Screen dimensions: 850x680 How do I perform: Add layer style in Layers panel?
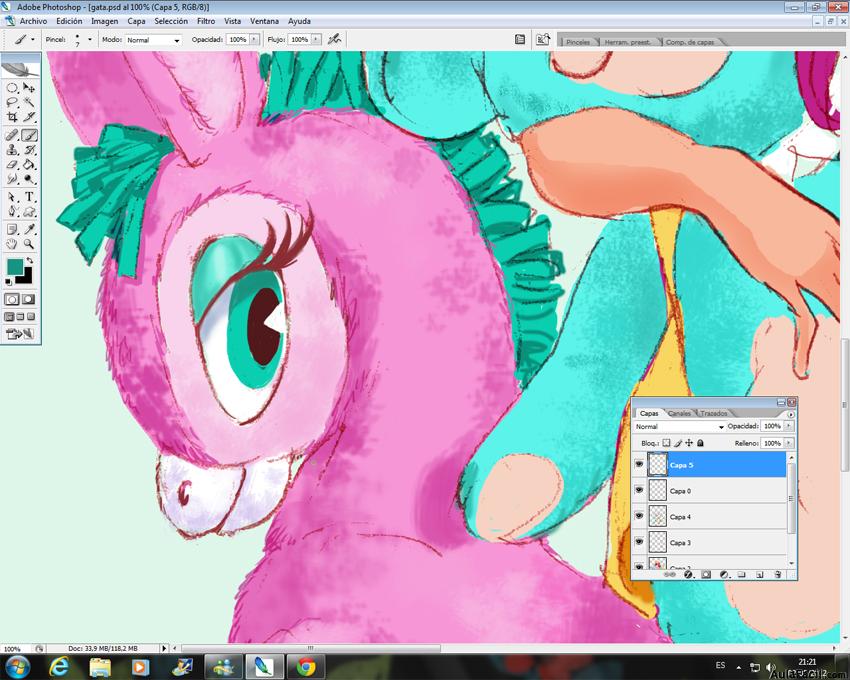(688, 574)
